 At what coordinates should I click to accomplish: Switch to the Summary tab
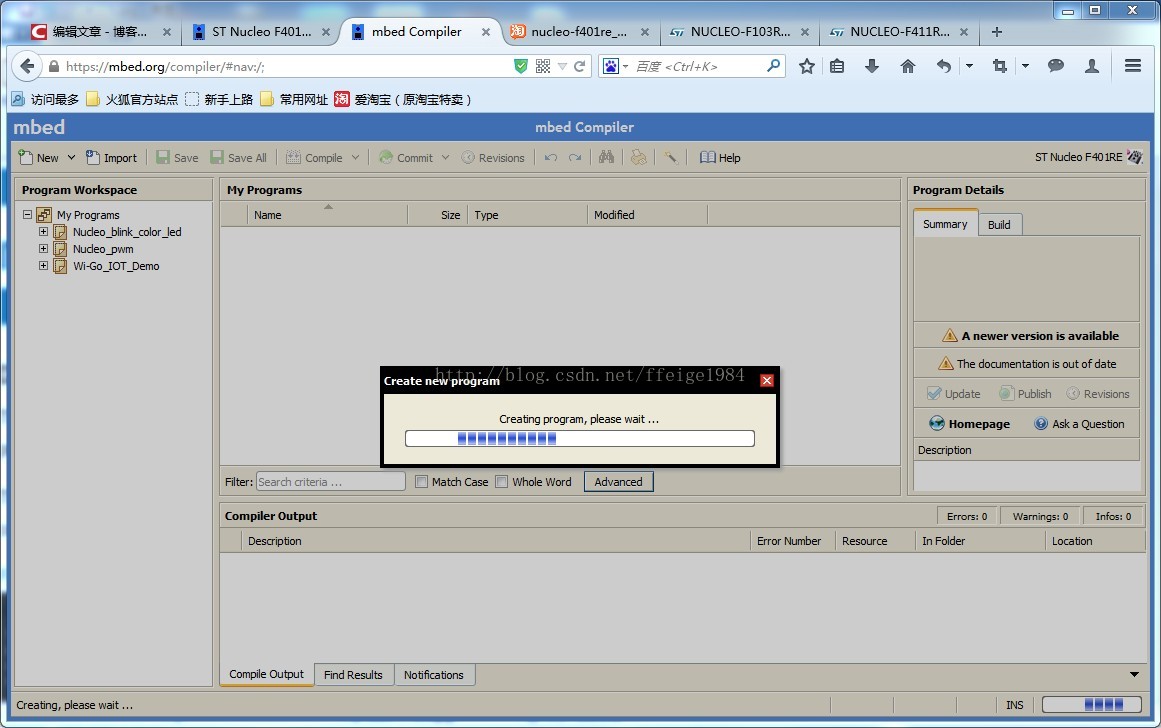coord(945,224)
